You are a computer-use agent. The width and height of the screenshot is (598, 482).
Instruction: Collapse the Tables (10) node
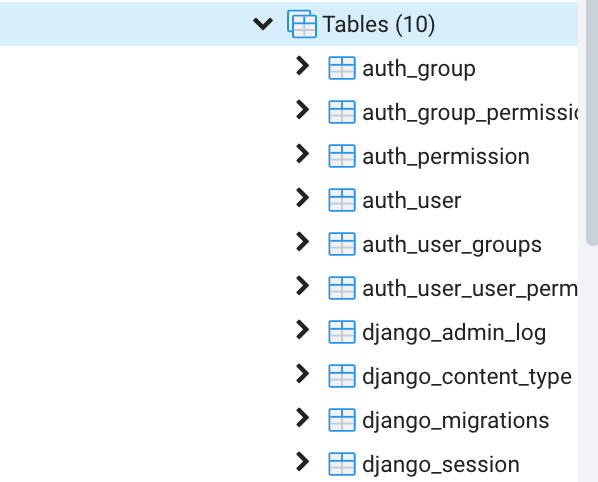click(263, 24)
